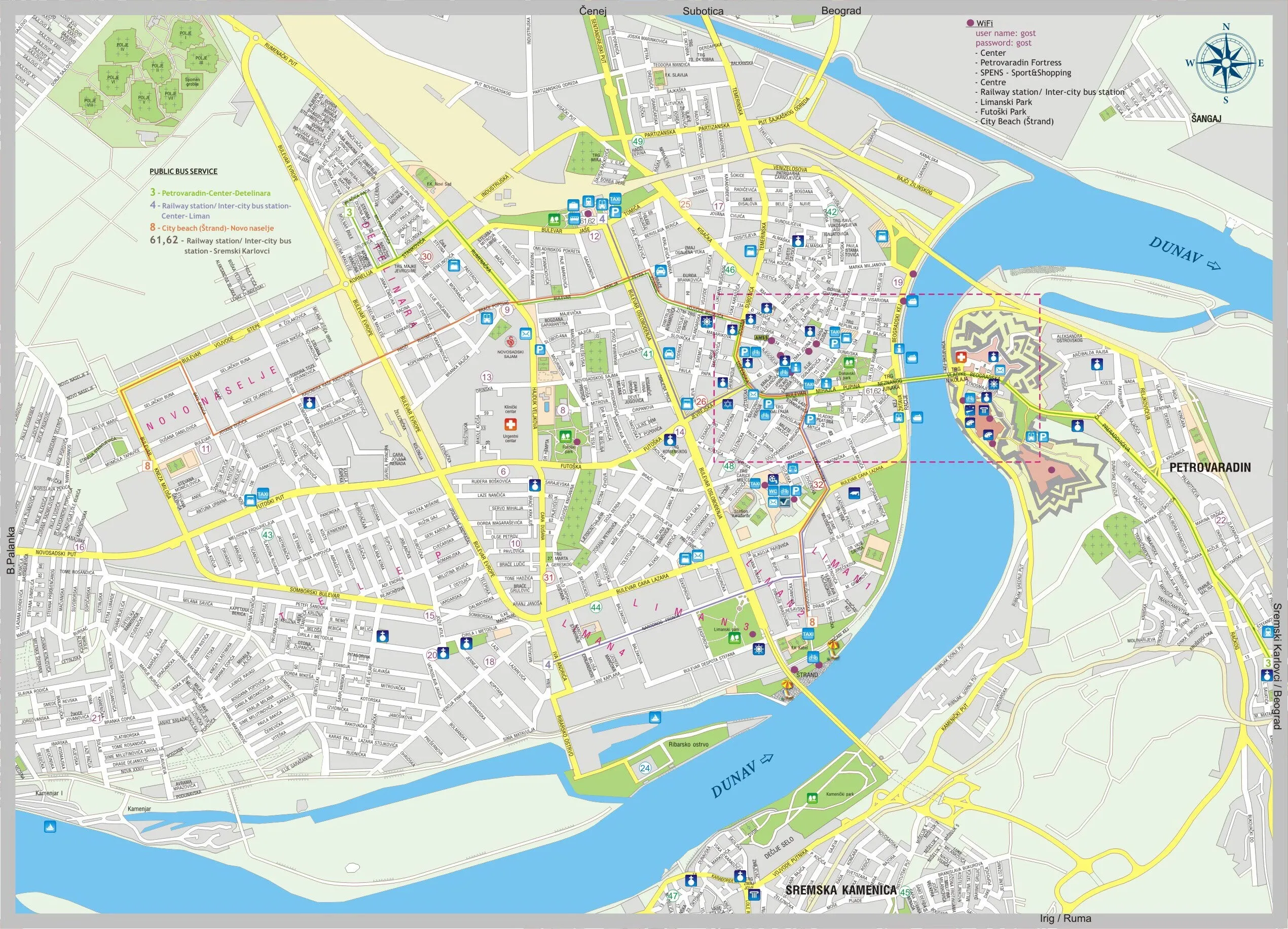Click the 'Ribarsko ostrvo' label
Viewport: 1288px width, 929px height.
(x=688, y=744)
